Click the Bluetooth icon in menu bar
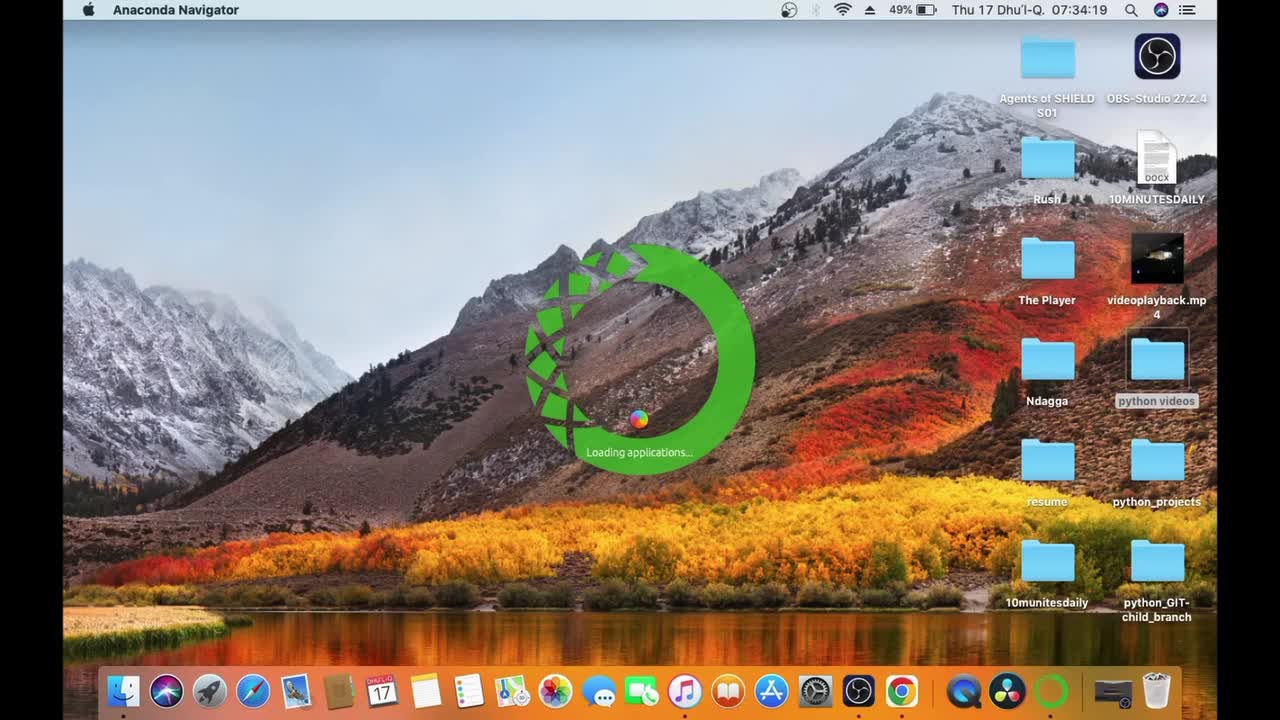The image size is (1280, 720). click(x=815, y=10)
